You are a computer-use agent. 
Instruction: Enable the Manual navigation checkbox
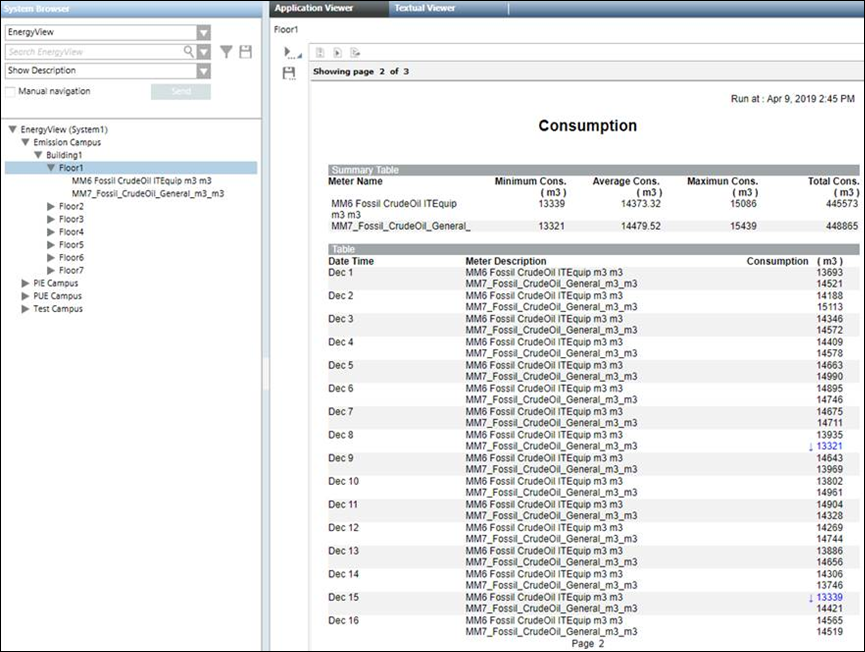pyautogui.click(x=10, y=91)
